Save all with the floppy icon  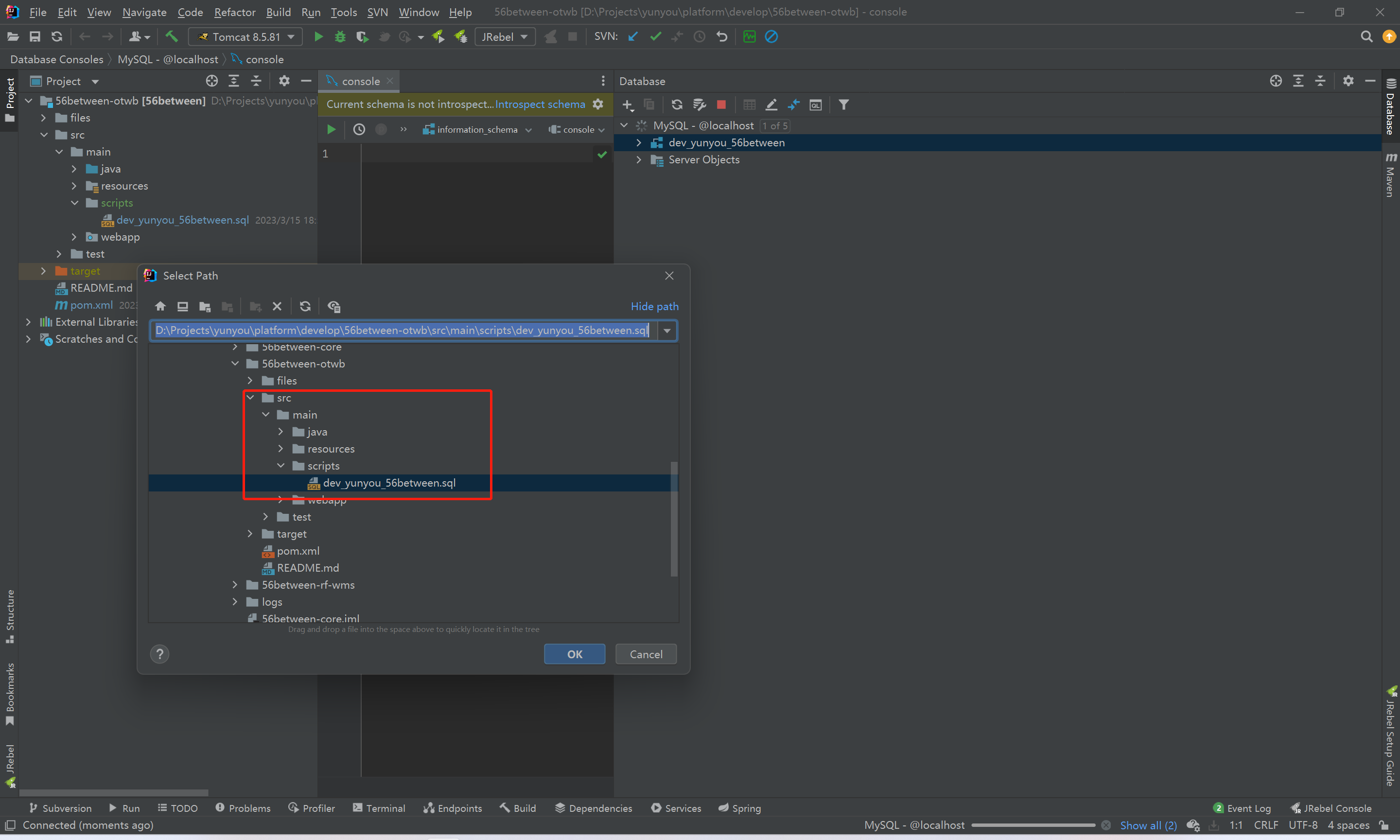pyautogui.click(x=35, y=37)
